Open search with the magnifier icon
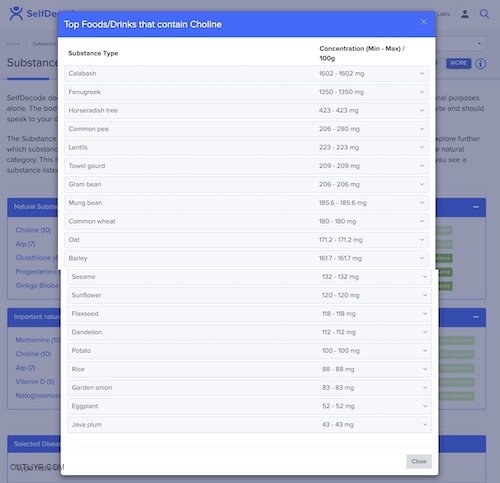500x483 pixels. tap(484, 14)
